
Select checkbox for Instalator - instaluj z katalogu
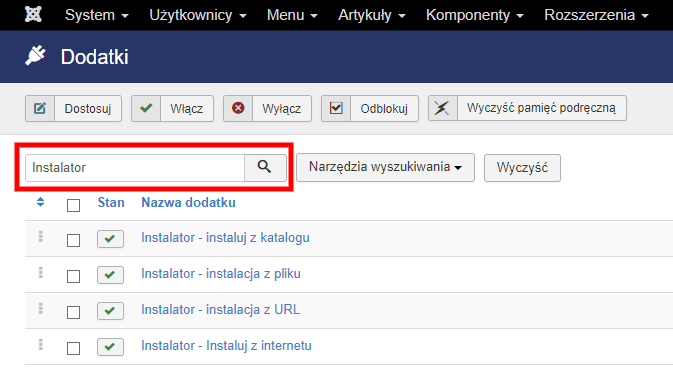click(x=73, y=240)
